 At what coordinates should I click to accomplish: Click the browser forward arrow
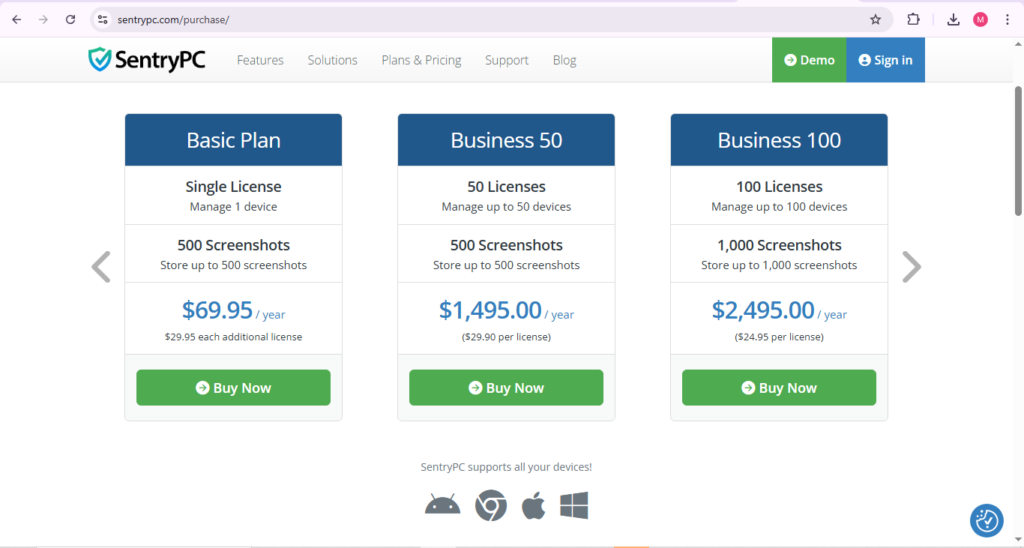point(43,20)
